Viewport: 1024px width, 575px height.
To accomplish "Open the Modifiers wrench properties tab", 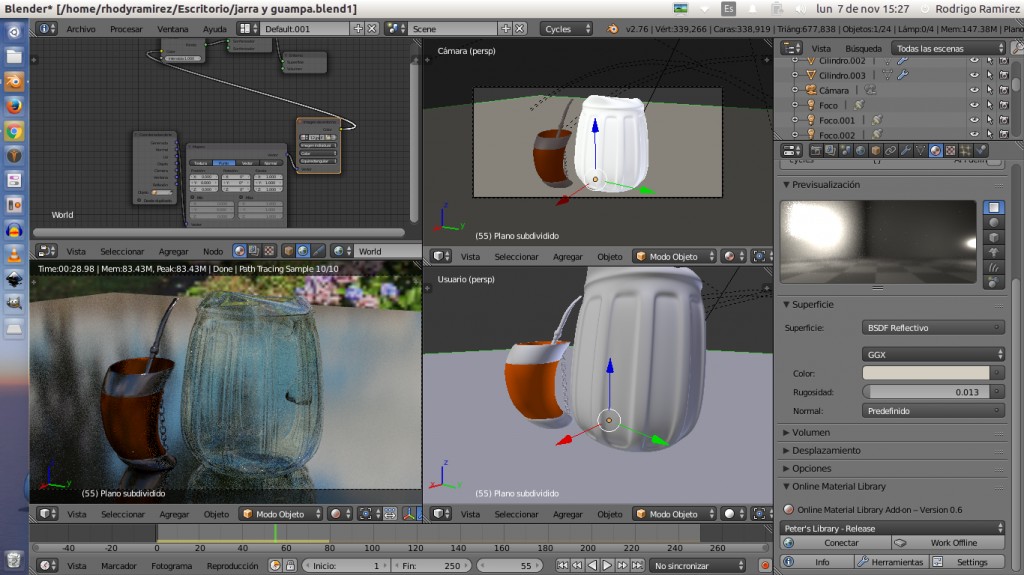I will tap(905, 151).
